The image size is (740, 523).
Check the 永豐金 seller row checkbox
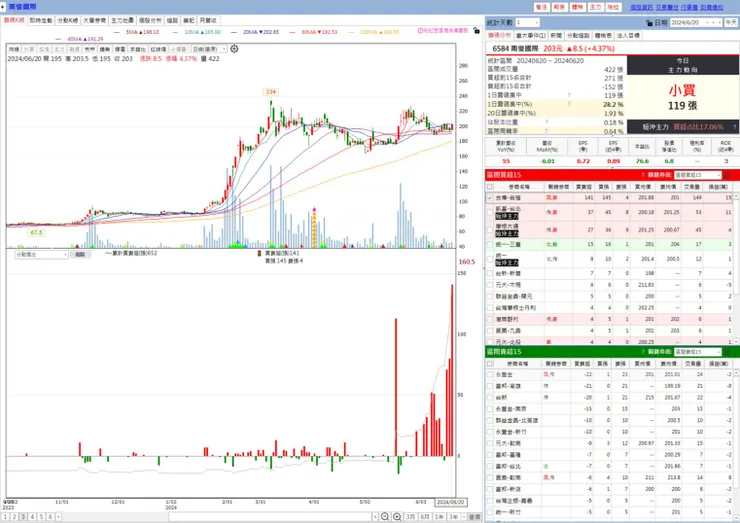click(x=490, y=374)
